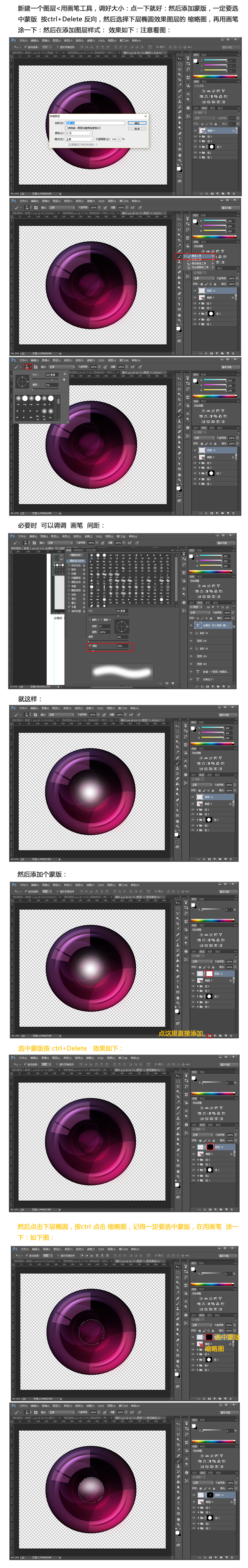Expand a 组 1 group in first screenshot's layers

(x=200, y=158)
